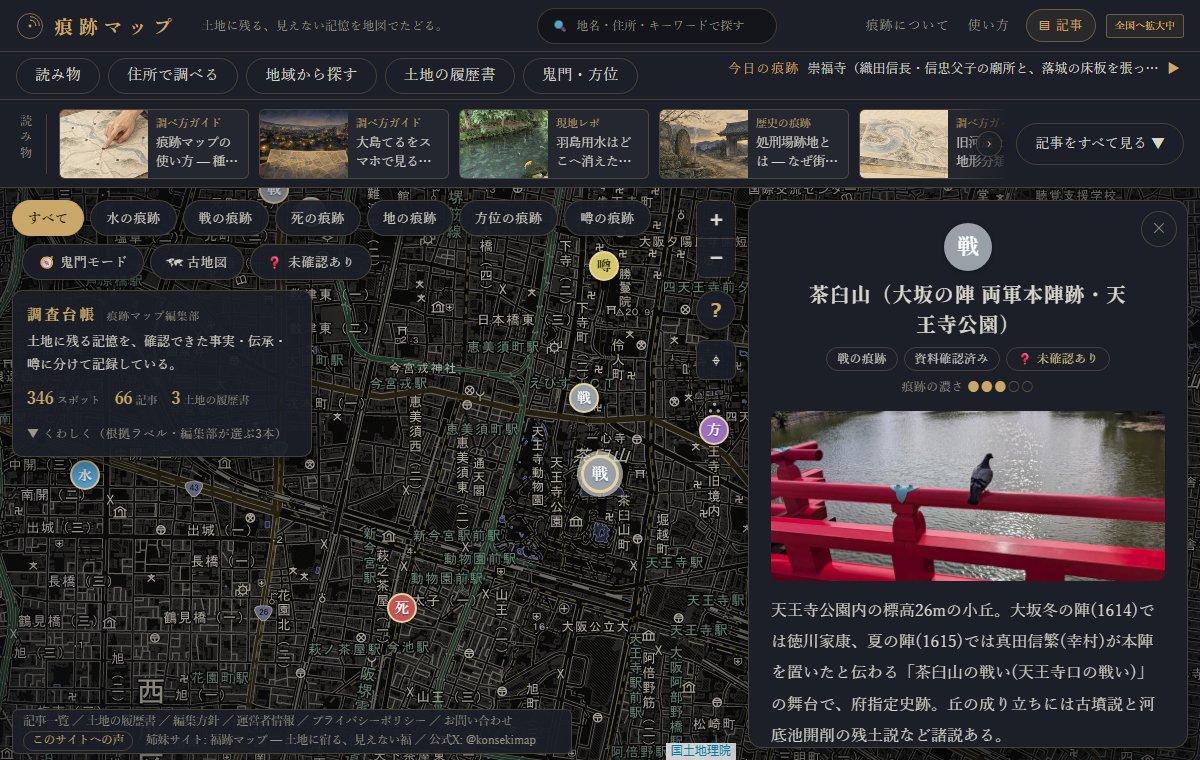The height and width of the screenshot is (760, 1200).
Task: Filter by 地の痕跡
Action: pyautogui.click(x=410, y=218)
